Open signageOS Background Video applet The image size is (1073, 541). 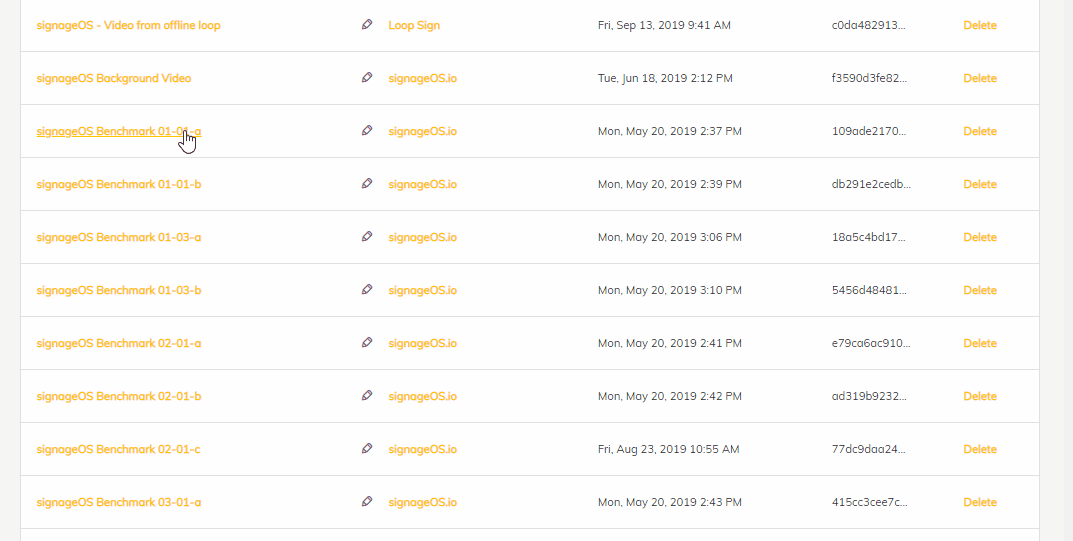tap(114, 78)
